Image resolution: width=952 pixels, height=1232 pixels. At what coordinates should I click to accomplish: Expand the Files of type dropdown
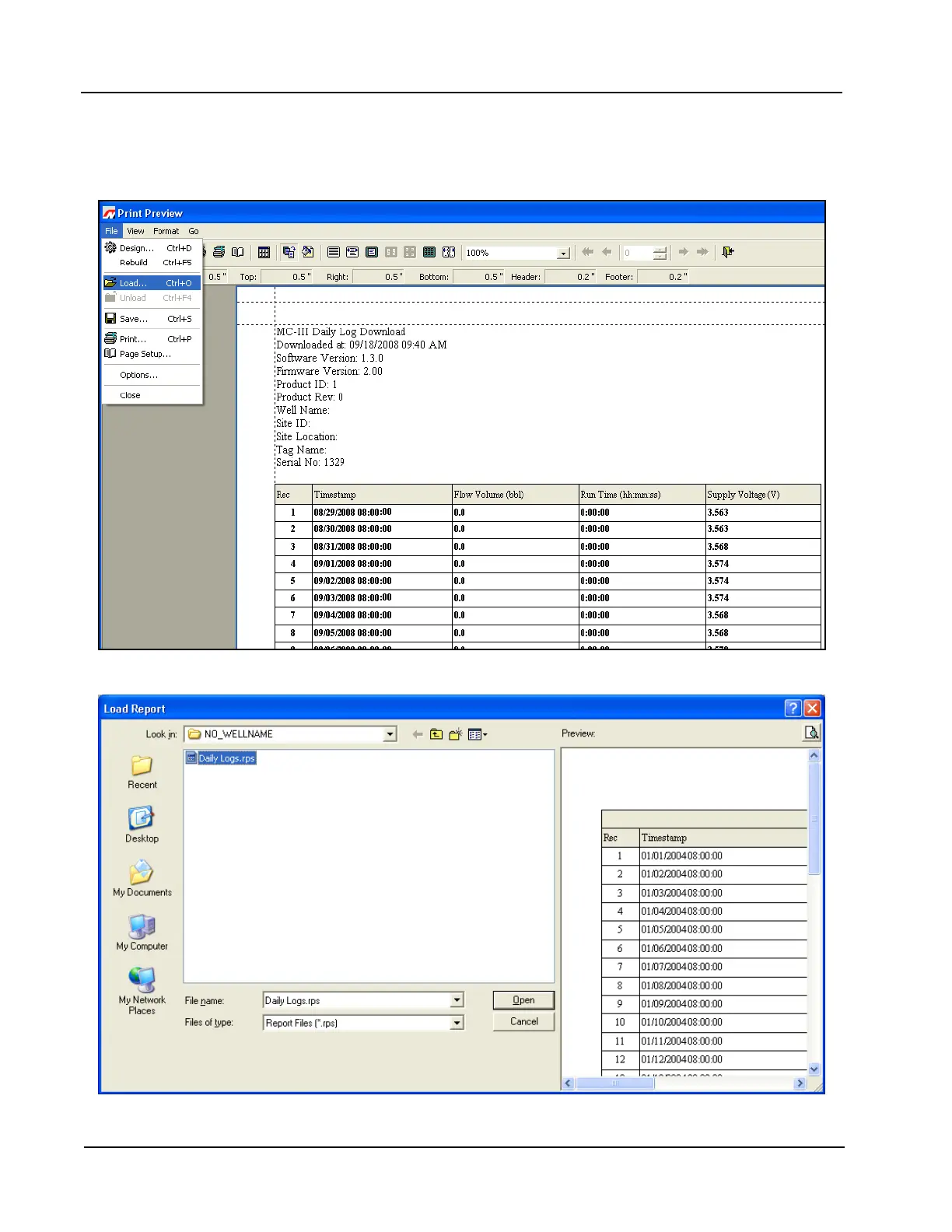click(x=457, y=1023)
